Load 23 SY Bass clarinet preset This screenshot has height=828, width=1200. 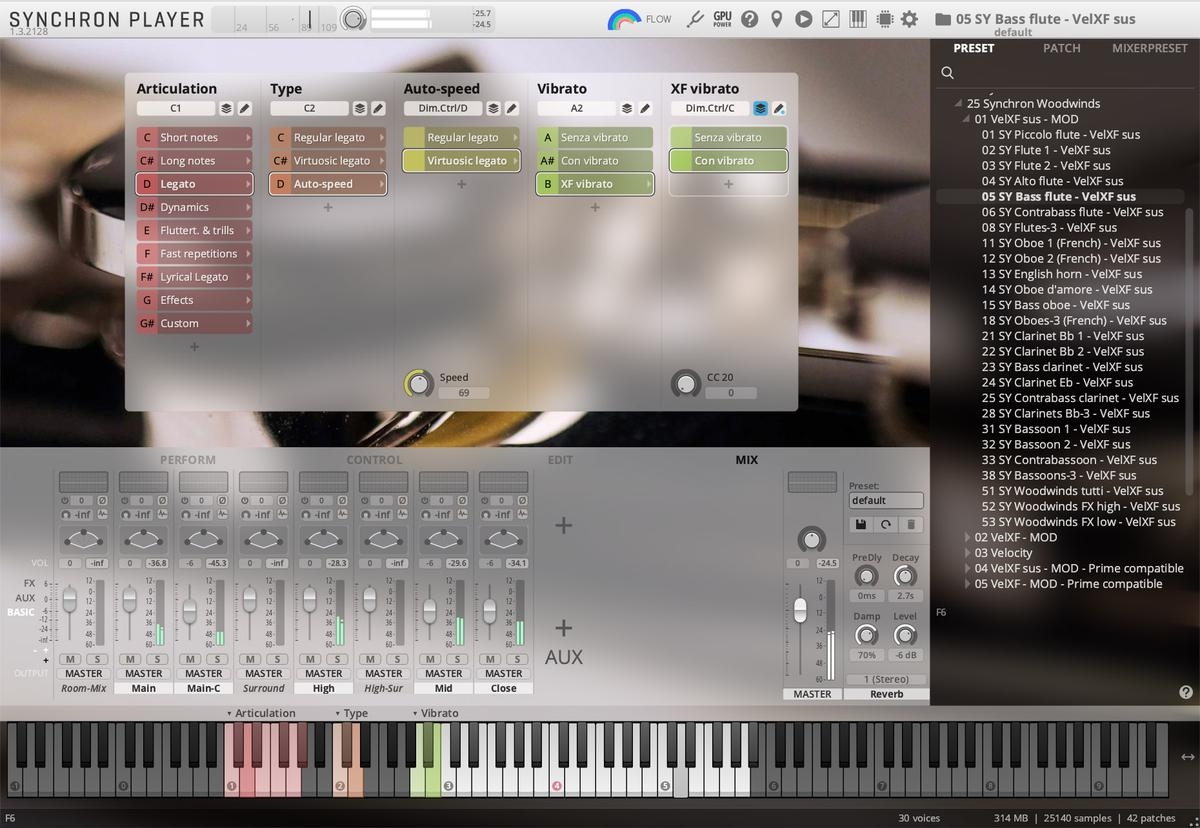click(1061, 367)
